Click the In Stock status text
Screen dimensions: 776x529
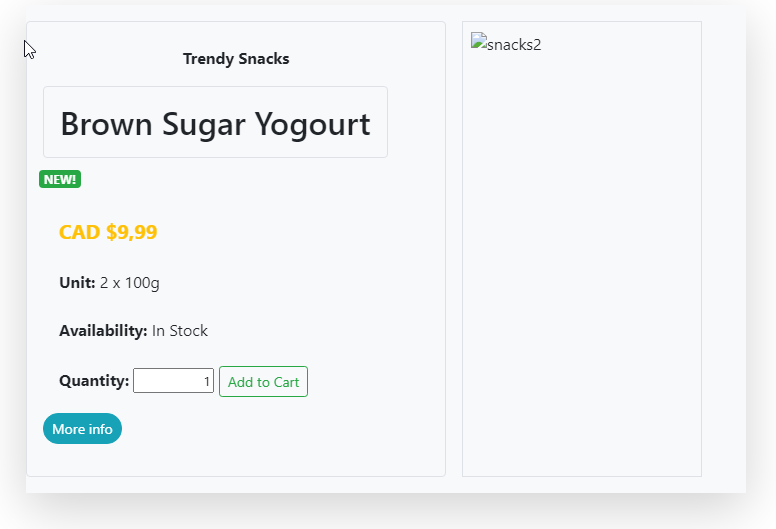[x=180, y=331]
